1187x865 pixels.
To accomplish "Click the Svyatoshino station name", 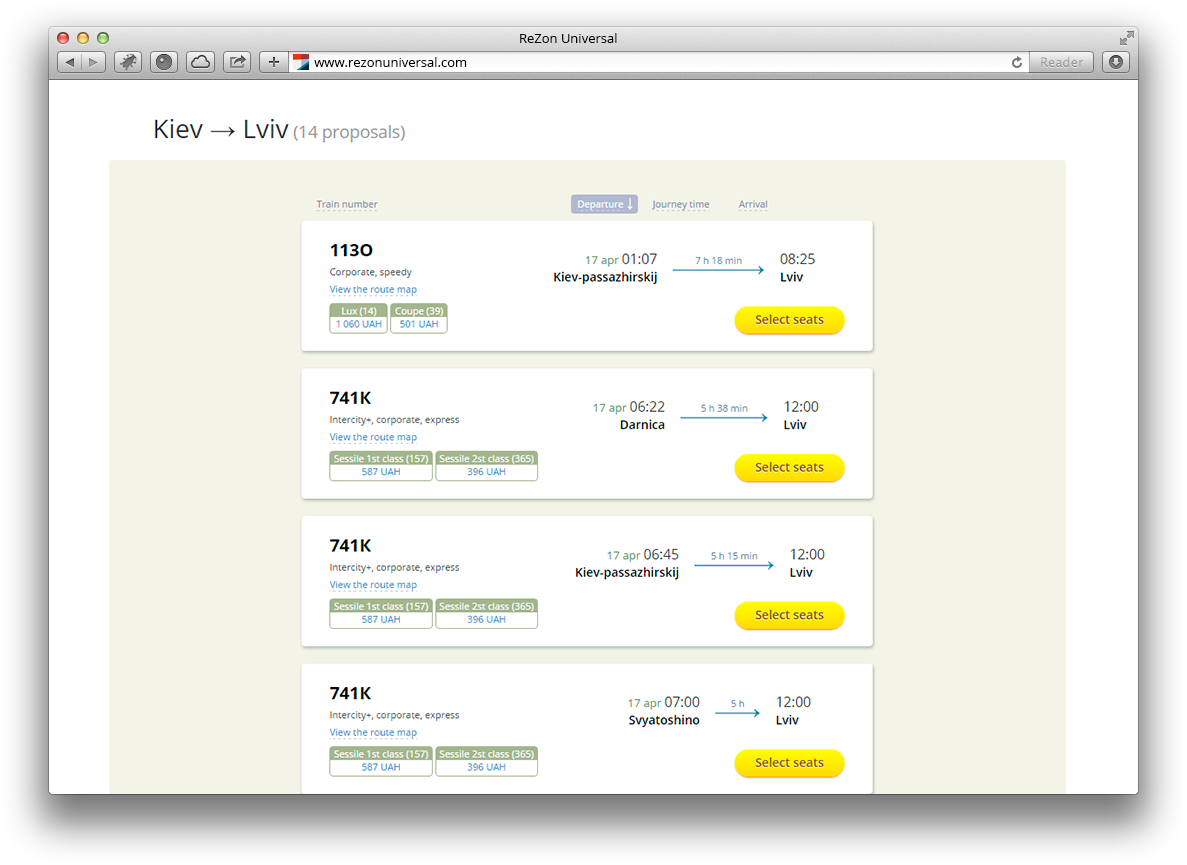I will pyautogui.click(x=664, y=720).
